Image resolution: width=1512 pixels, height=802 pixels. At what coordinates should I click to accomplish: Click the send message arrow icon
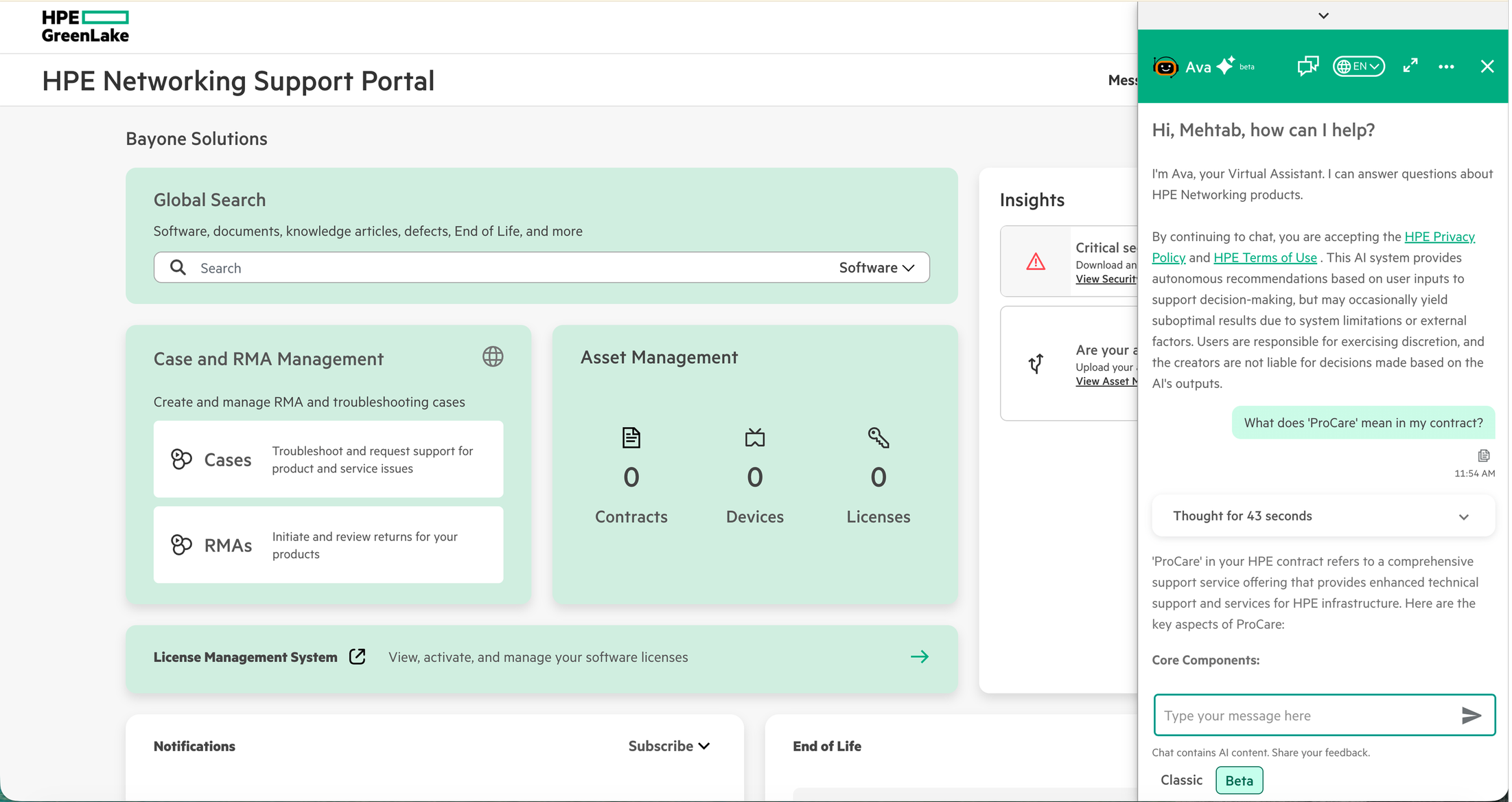[x=1471, y=715]
